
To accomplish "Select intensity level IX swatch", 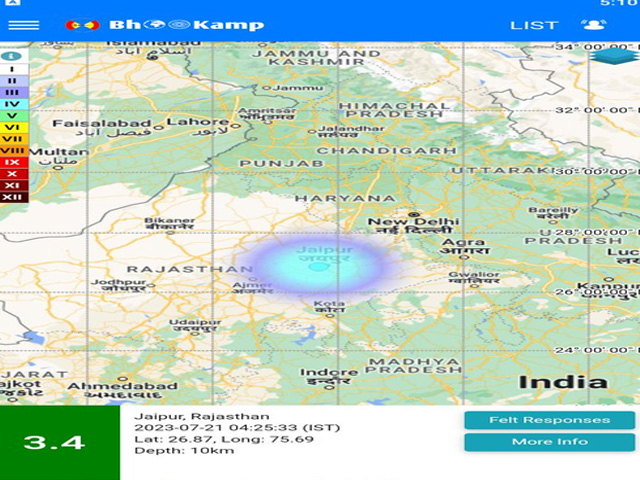I will [x=14, y=162].
